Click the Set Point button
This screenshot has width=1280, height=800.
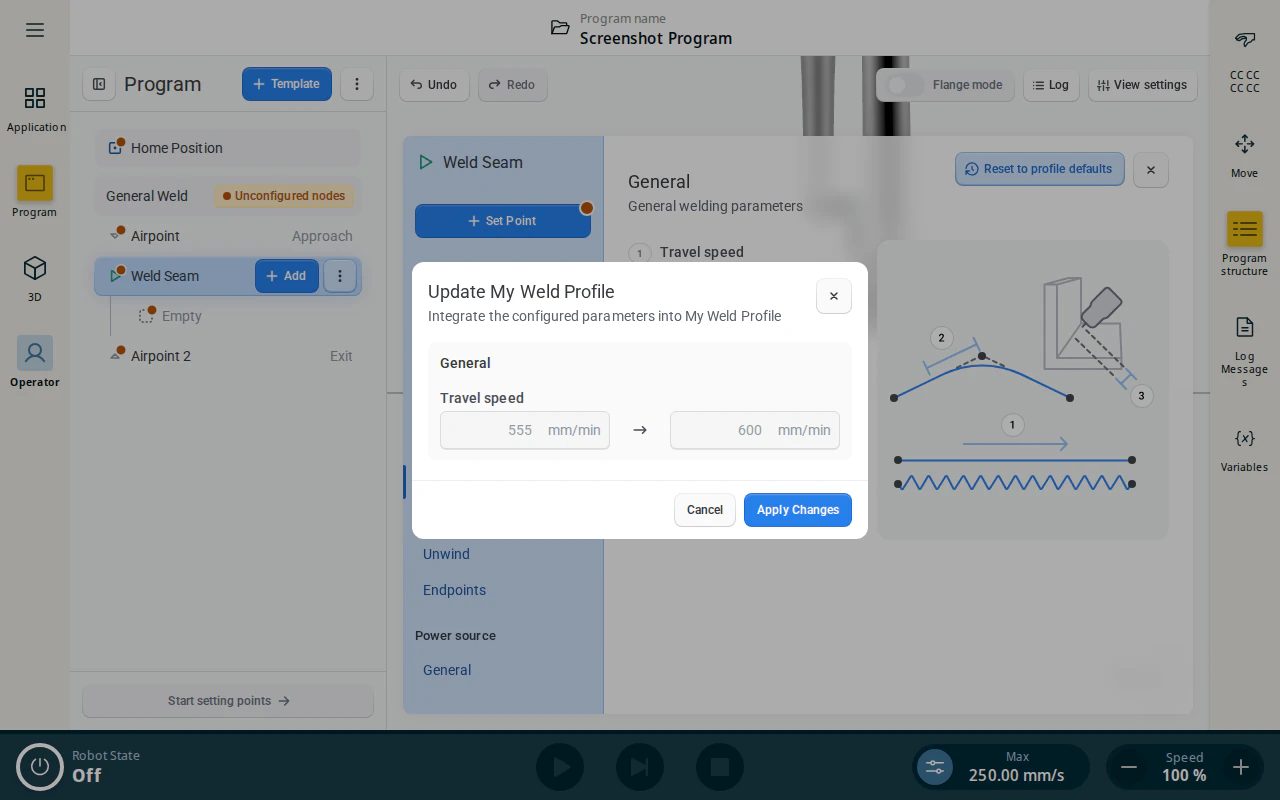[503, 221]
